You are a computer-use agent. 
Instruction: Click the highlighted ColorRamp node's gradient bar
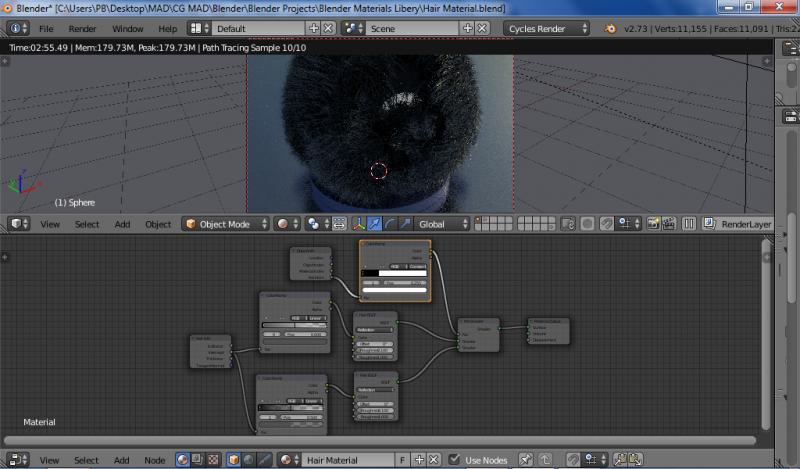(394, 273)
